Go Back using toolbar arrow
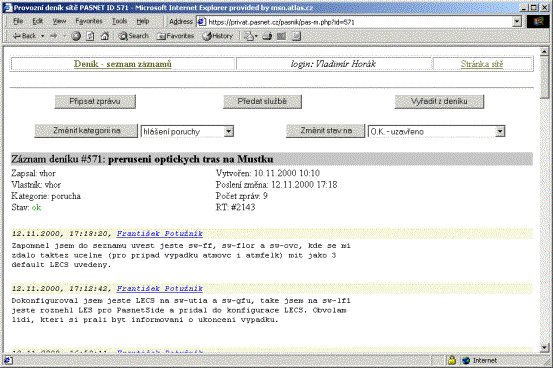Image resolution: width=553 pixels, height=368 pixels. 24,36
